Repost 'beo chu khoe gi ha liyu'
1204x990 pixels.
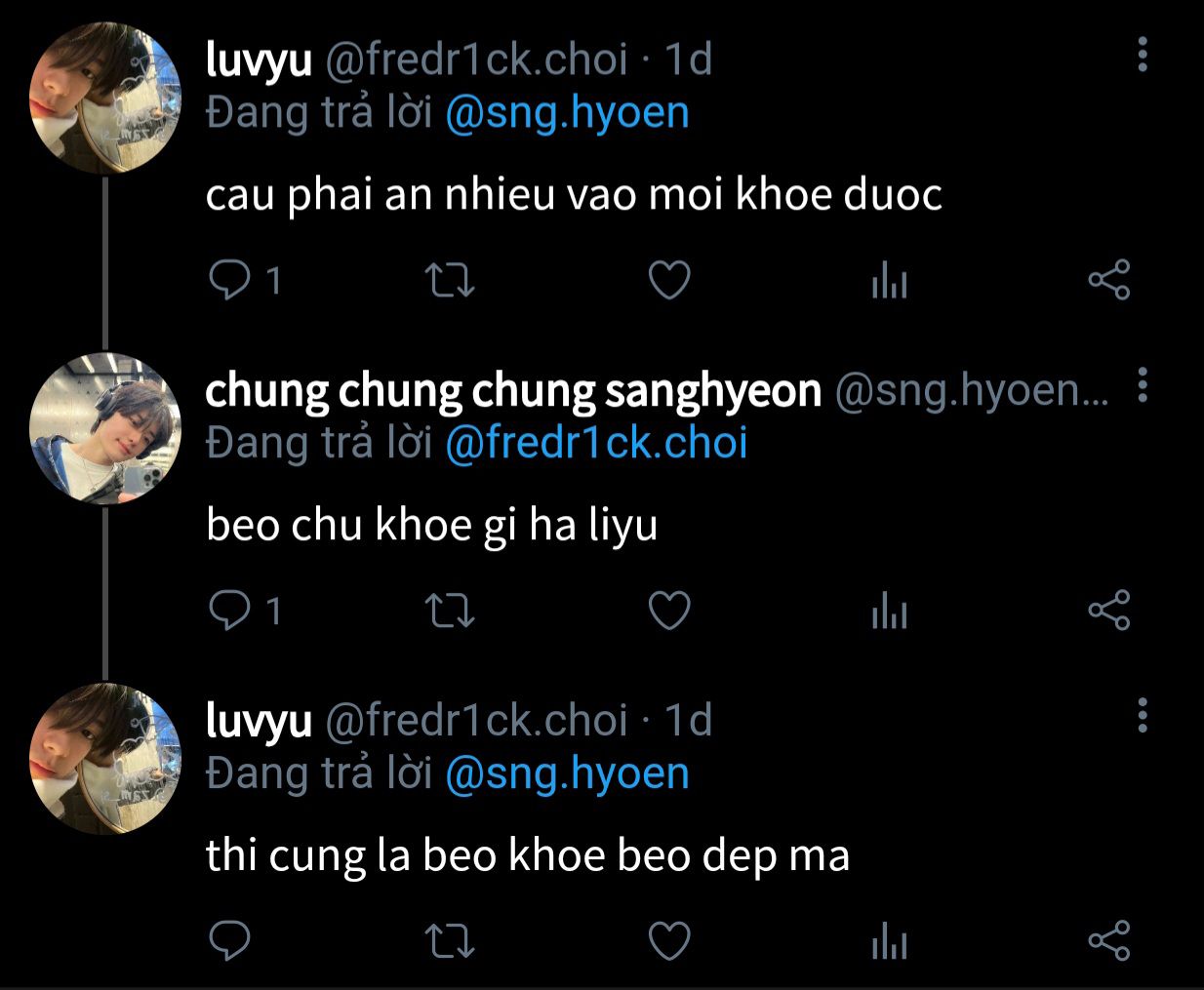451,612
